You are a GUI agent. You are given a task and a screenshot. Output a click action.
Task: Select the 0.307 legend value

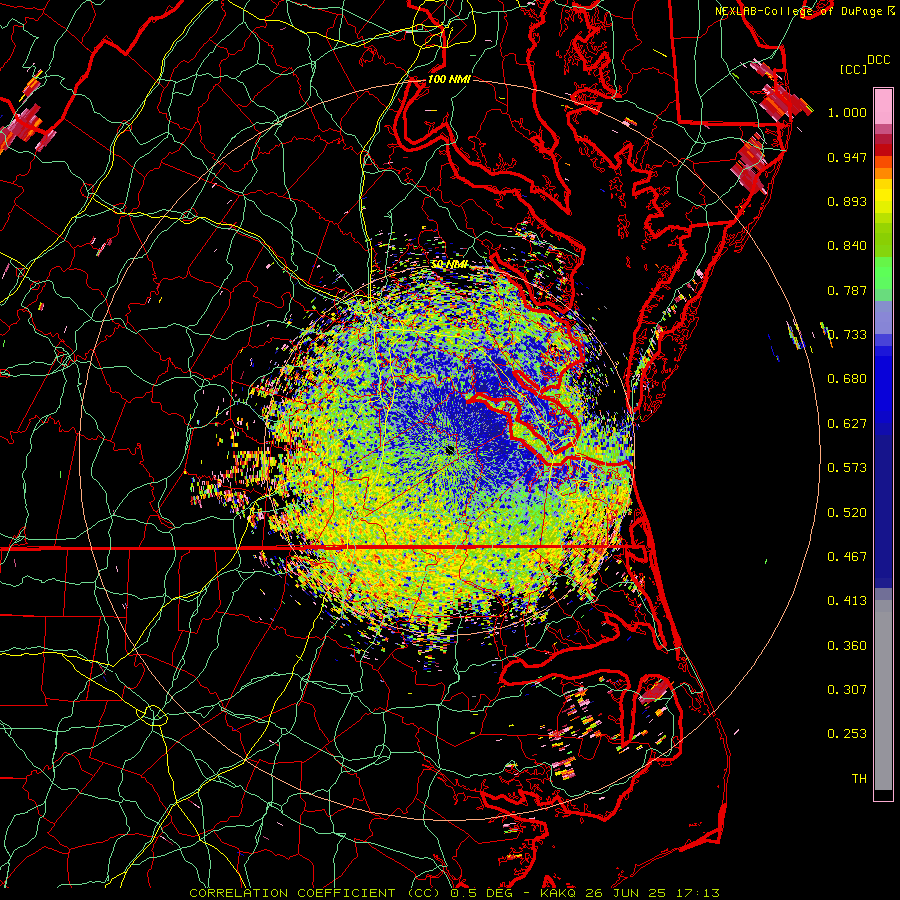pyautogui.click(x=847, y=690)
